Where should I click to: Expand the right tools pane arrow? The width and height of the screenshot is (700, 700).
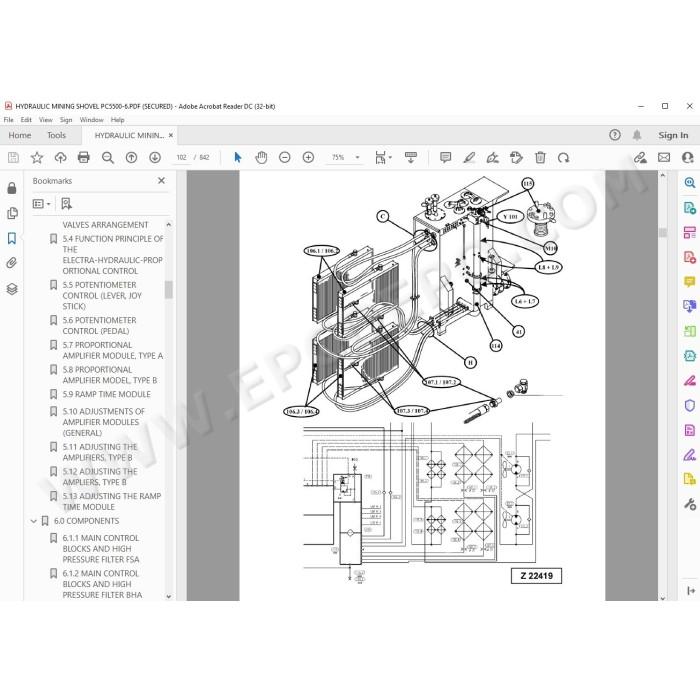[691, 591]
